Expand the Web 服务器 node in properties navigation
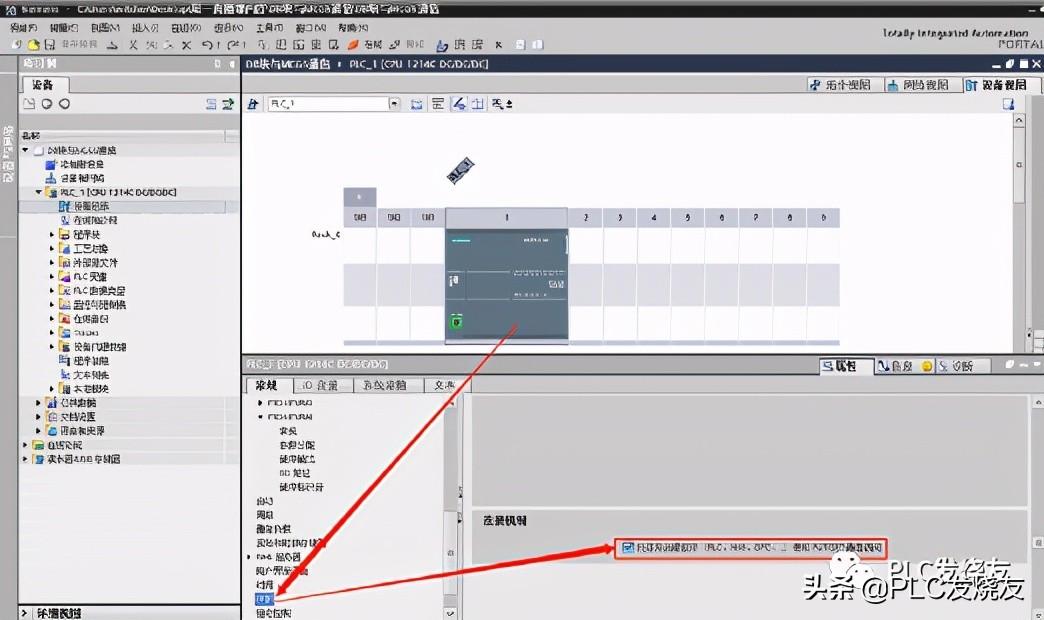This screenshot has width=1044, height=620. pyautogui.click(x=250, y=557)
